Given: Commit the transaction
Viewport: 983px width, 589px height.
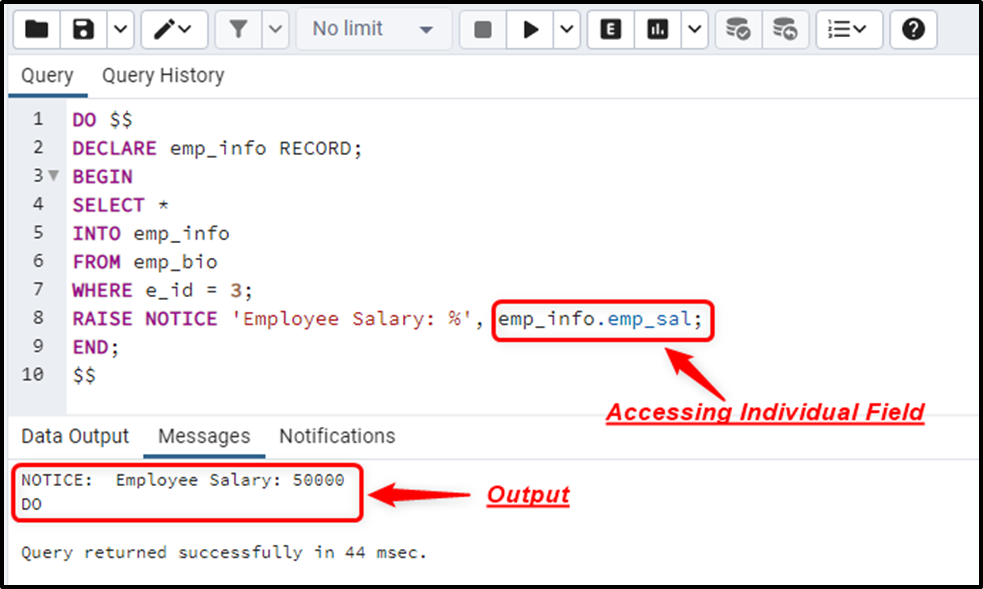Looking at the screenshot, I should tap(739, 29).
